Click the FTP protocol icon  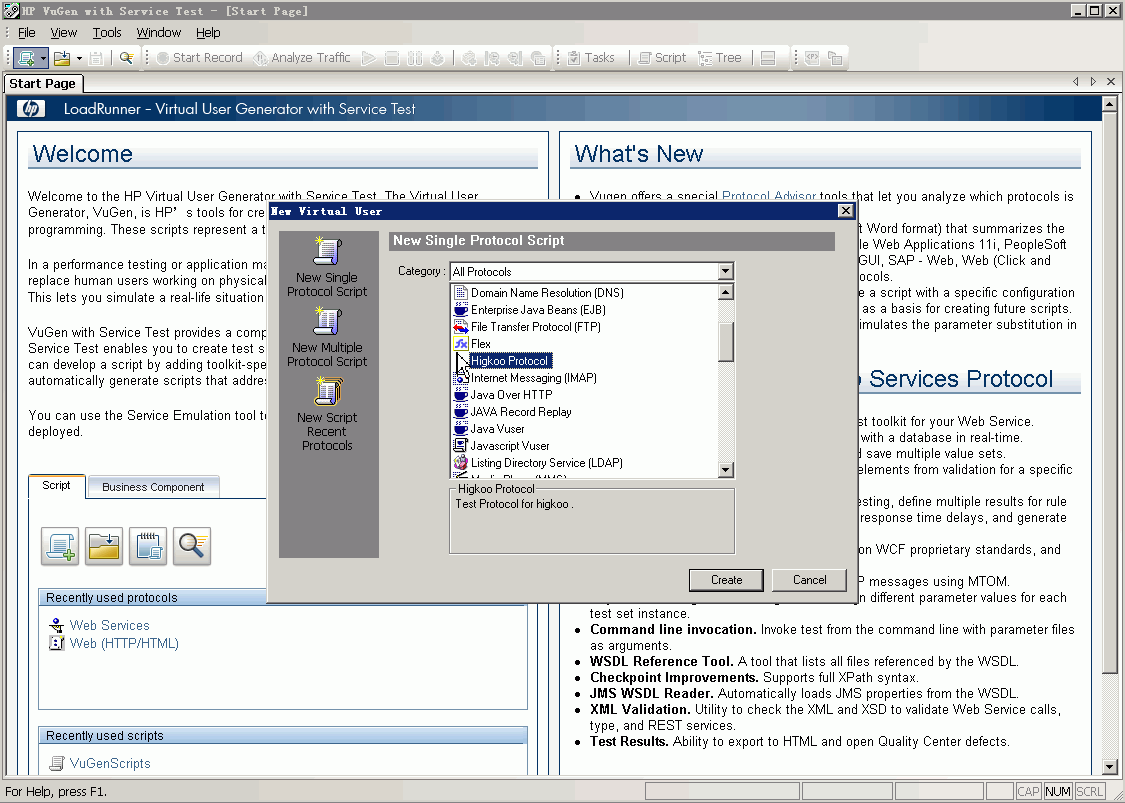click(x=461, y=327)
